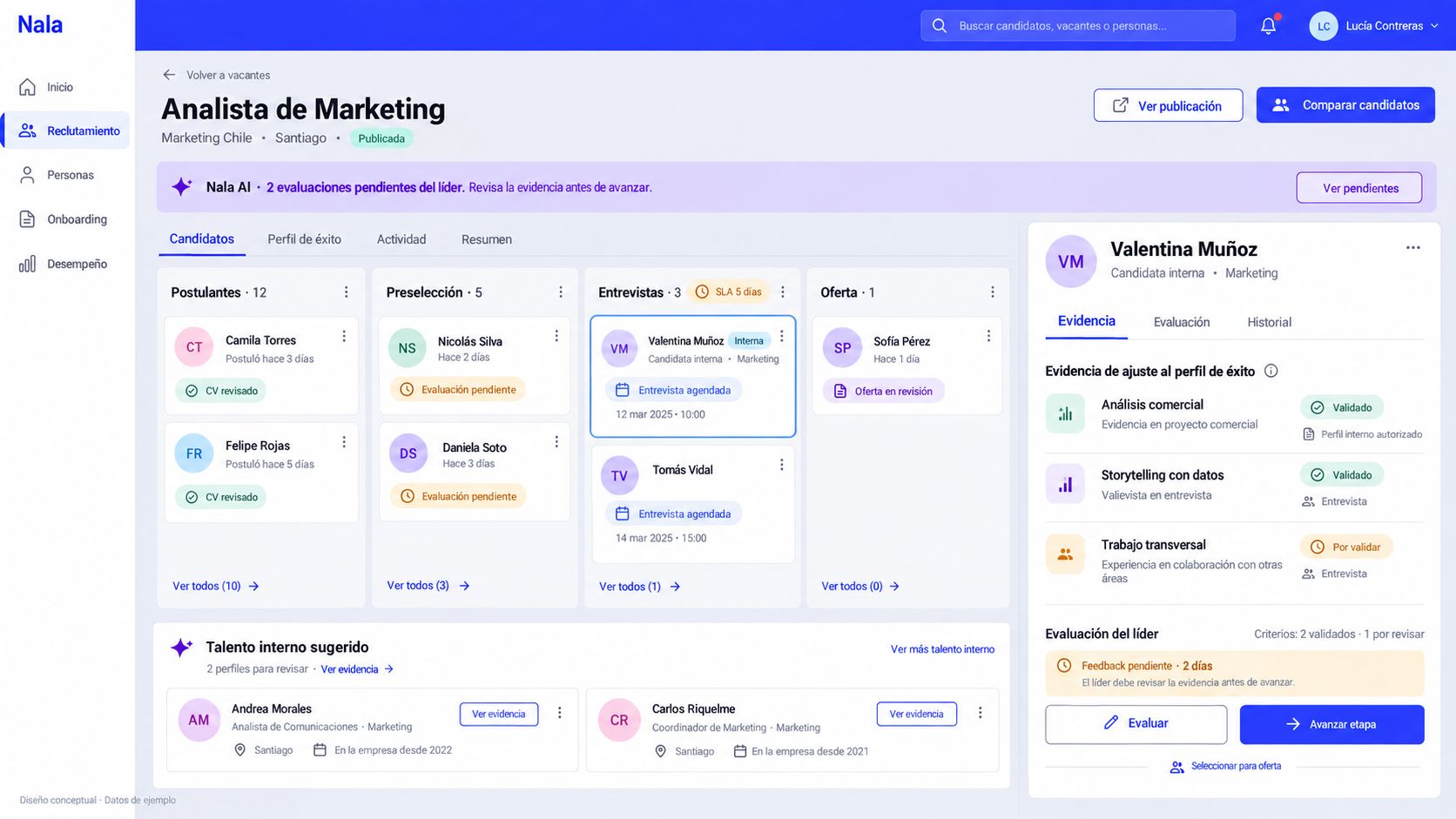Click Nala logo in sidebar
The height and width of the screenshot is (819, 1456).
click(40, 24)
